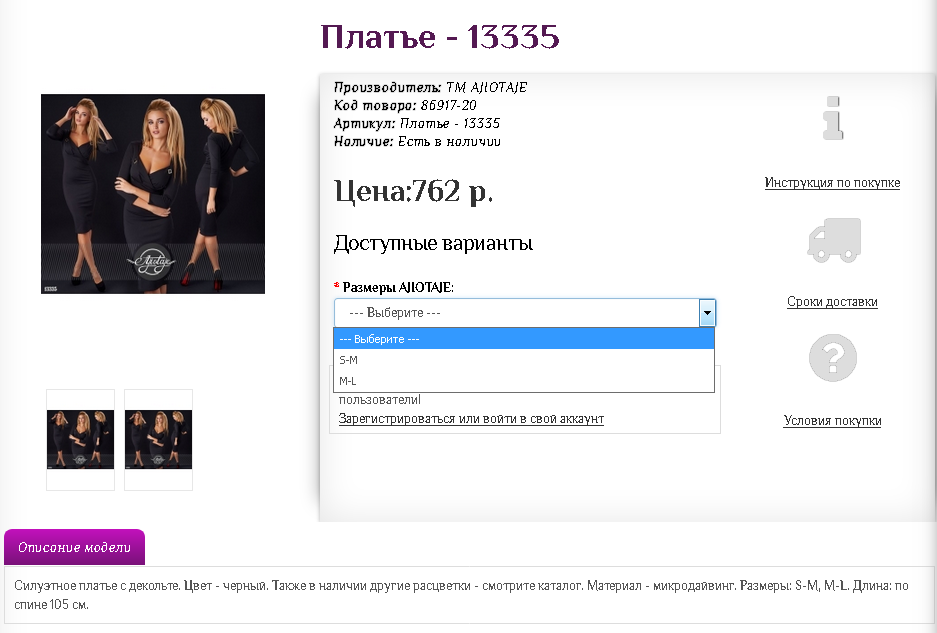Click the info icon above purchase instructions
The width and height of the screenshot is (937, 633).
tap(832, 118)
